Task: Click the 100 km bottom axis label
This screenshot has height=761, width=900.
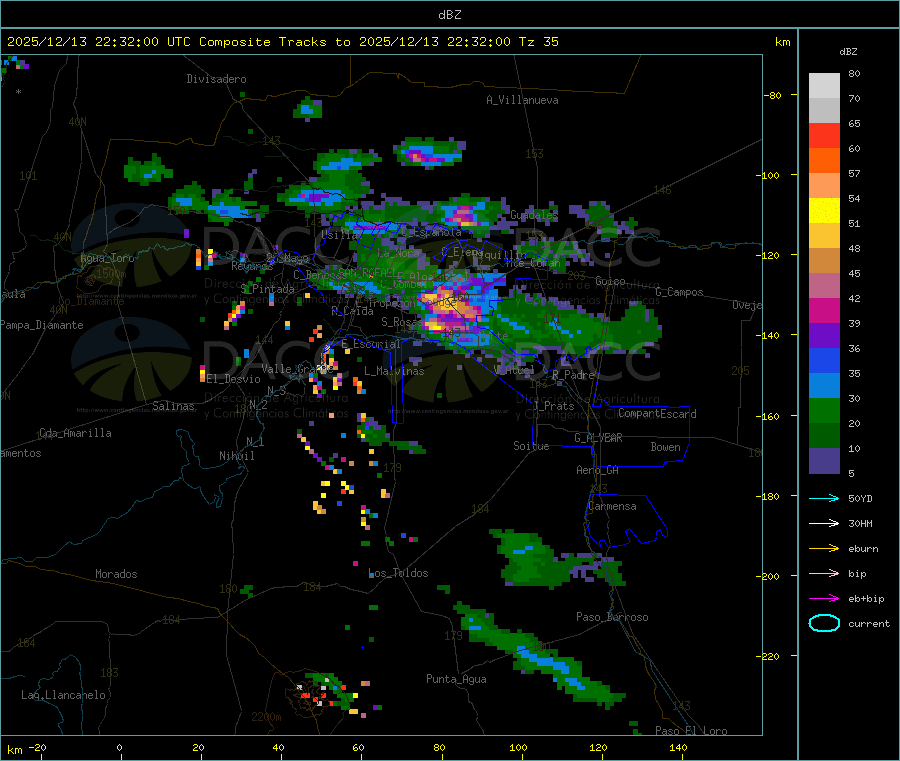Action: pos(518,747)
